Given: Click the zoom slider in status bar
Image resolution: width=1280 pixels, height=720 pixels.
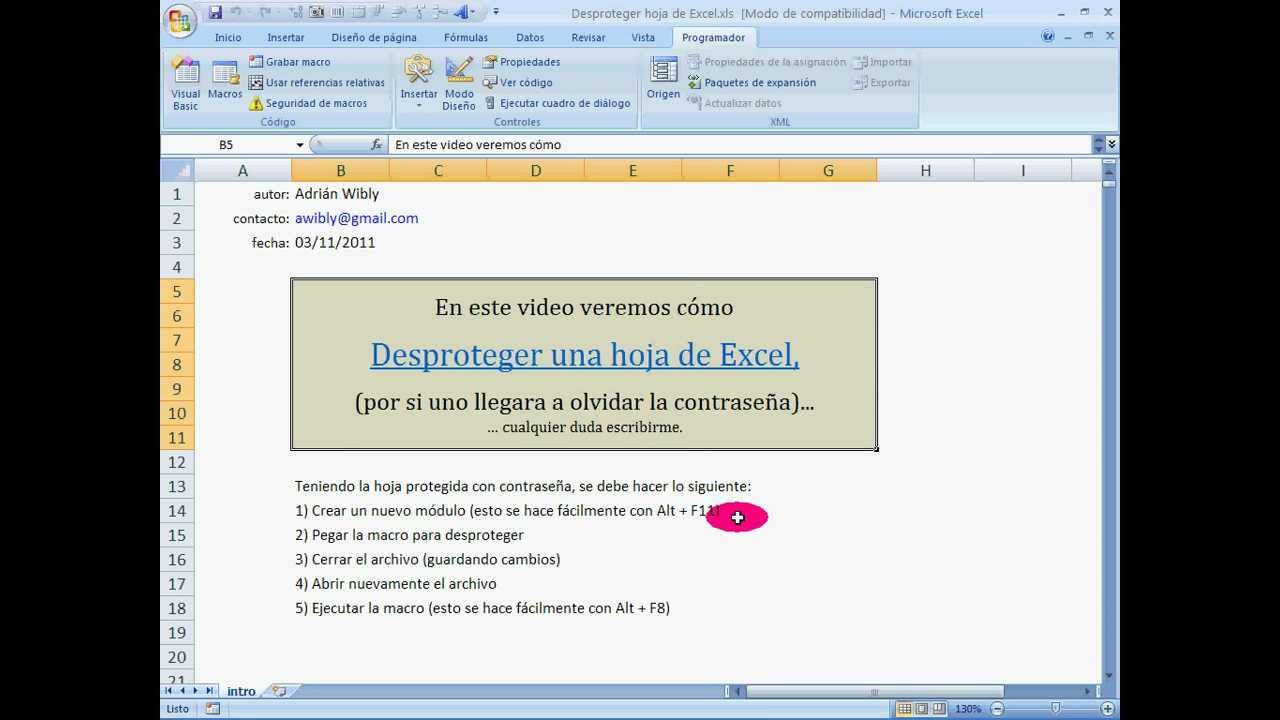Looking at the screenshot, I should (1055, 709).
